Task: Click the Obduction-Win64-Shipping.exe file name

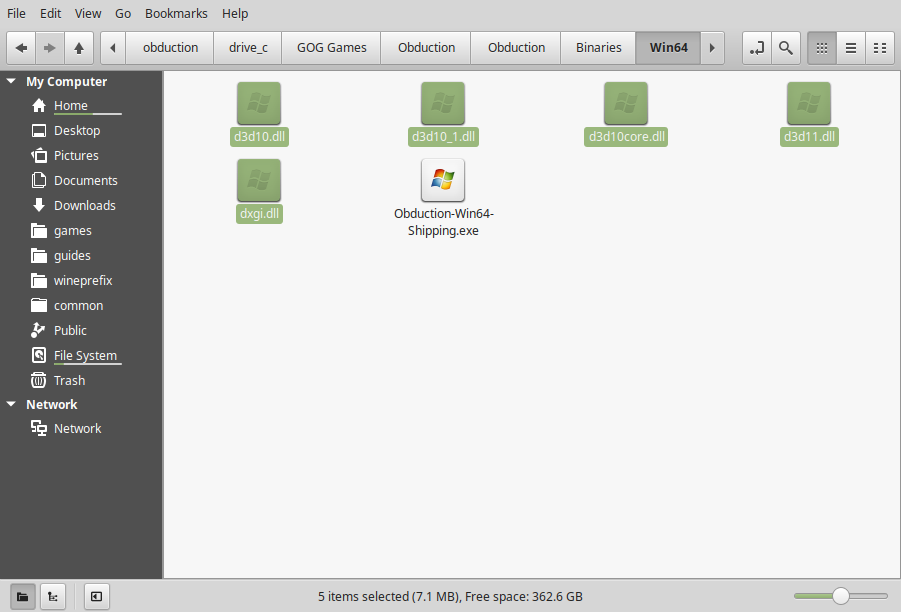Action: click(443, 222)
